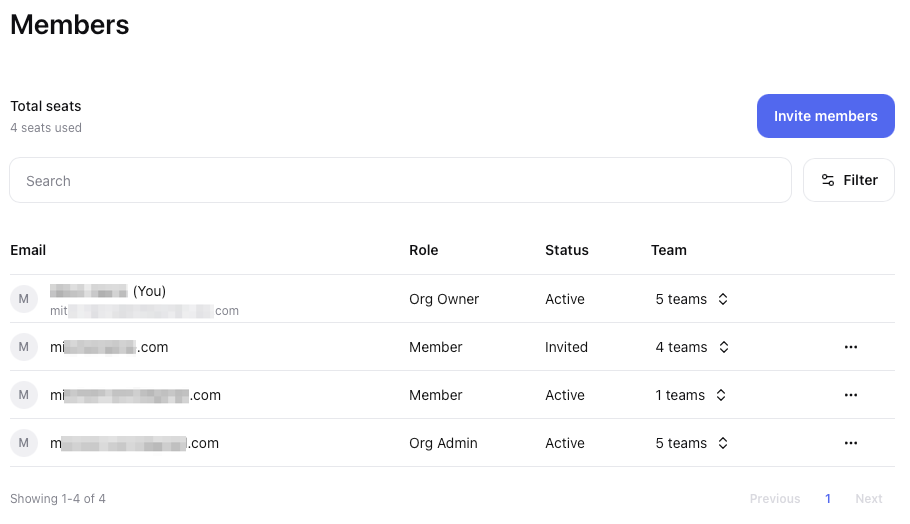
Task: Click the Invited status cell
Action: tap(566, 347)
